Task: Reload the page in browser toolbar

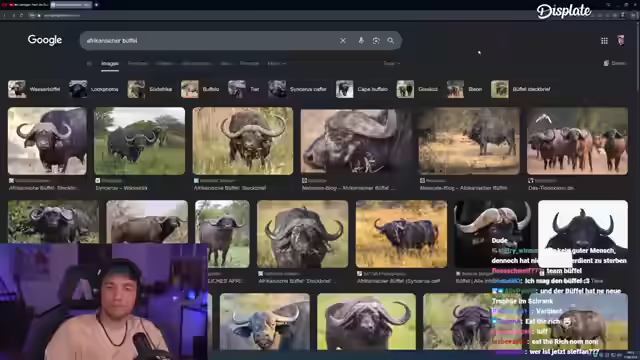Action: tap(22, 16)
